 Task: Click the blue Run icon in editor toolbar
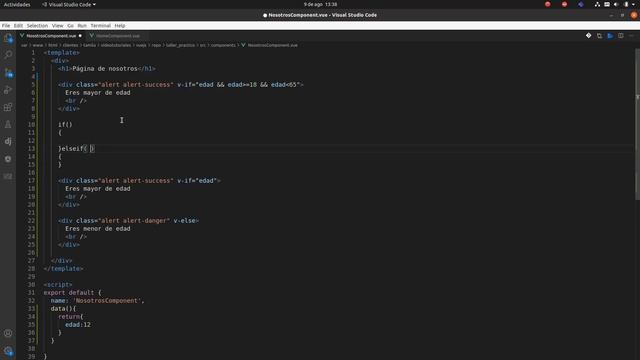click(610, 36)
